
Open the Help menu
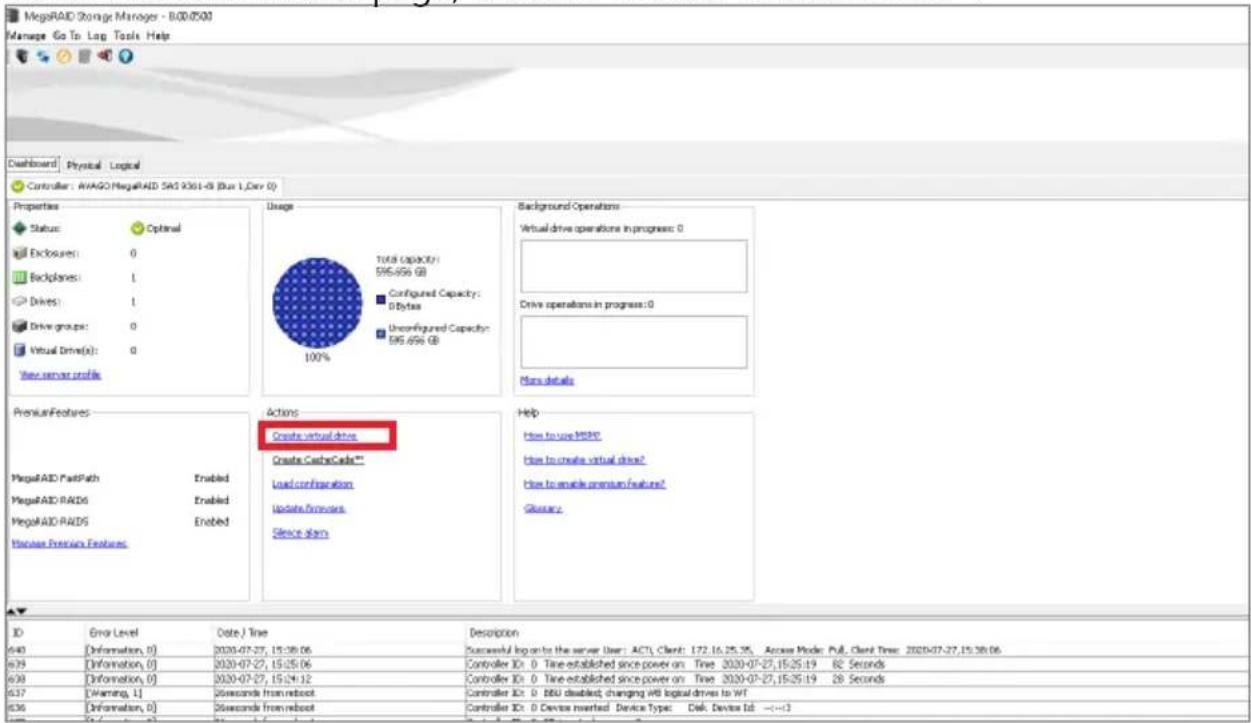pos(158,35)
